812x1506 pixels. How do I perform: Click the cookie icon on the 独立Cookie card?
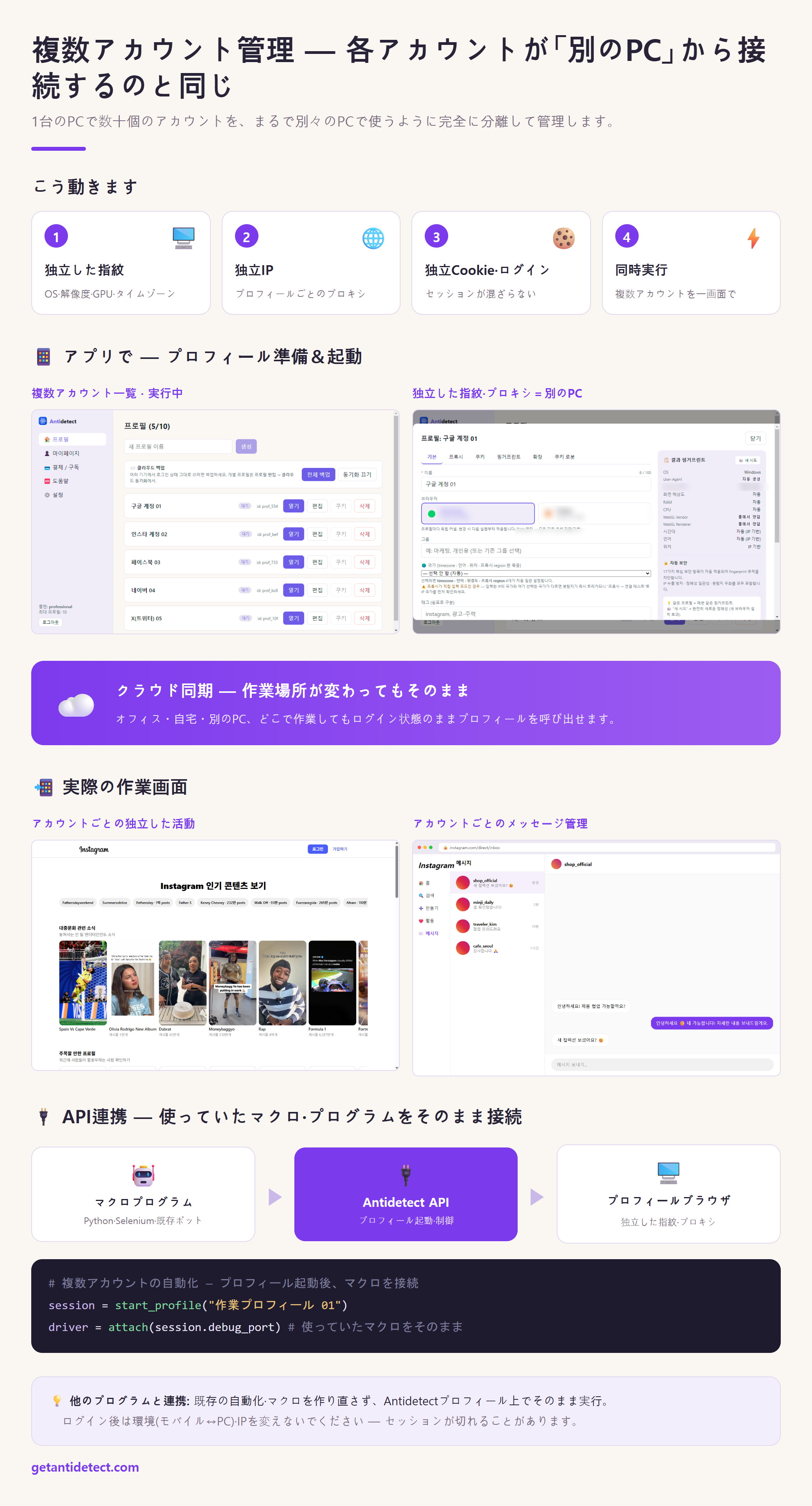point(564,238)
